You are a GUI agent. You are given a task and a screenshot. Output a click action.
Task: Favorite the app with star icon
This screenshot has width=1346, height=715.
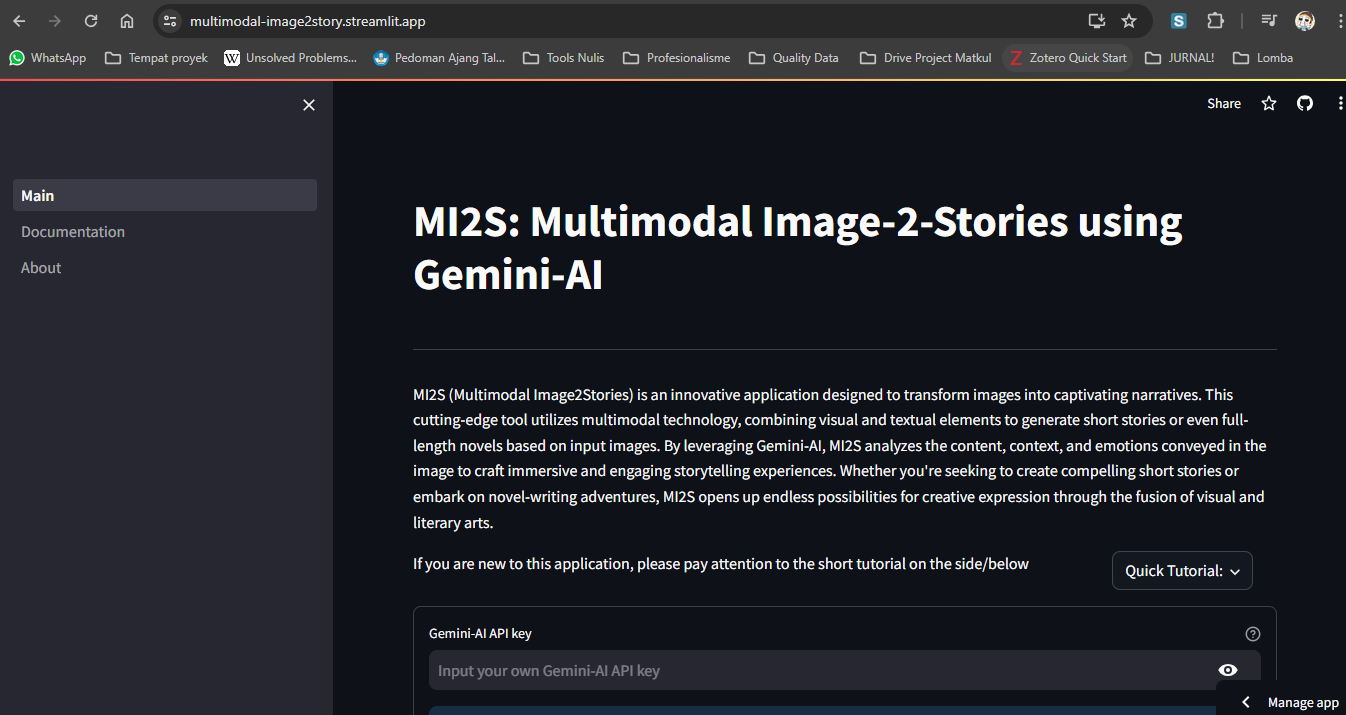pyautogui.click(x=1269, y=103)
